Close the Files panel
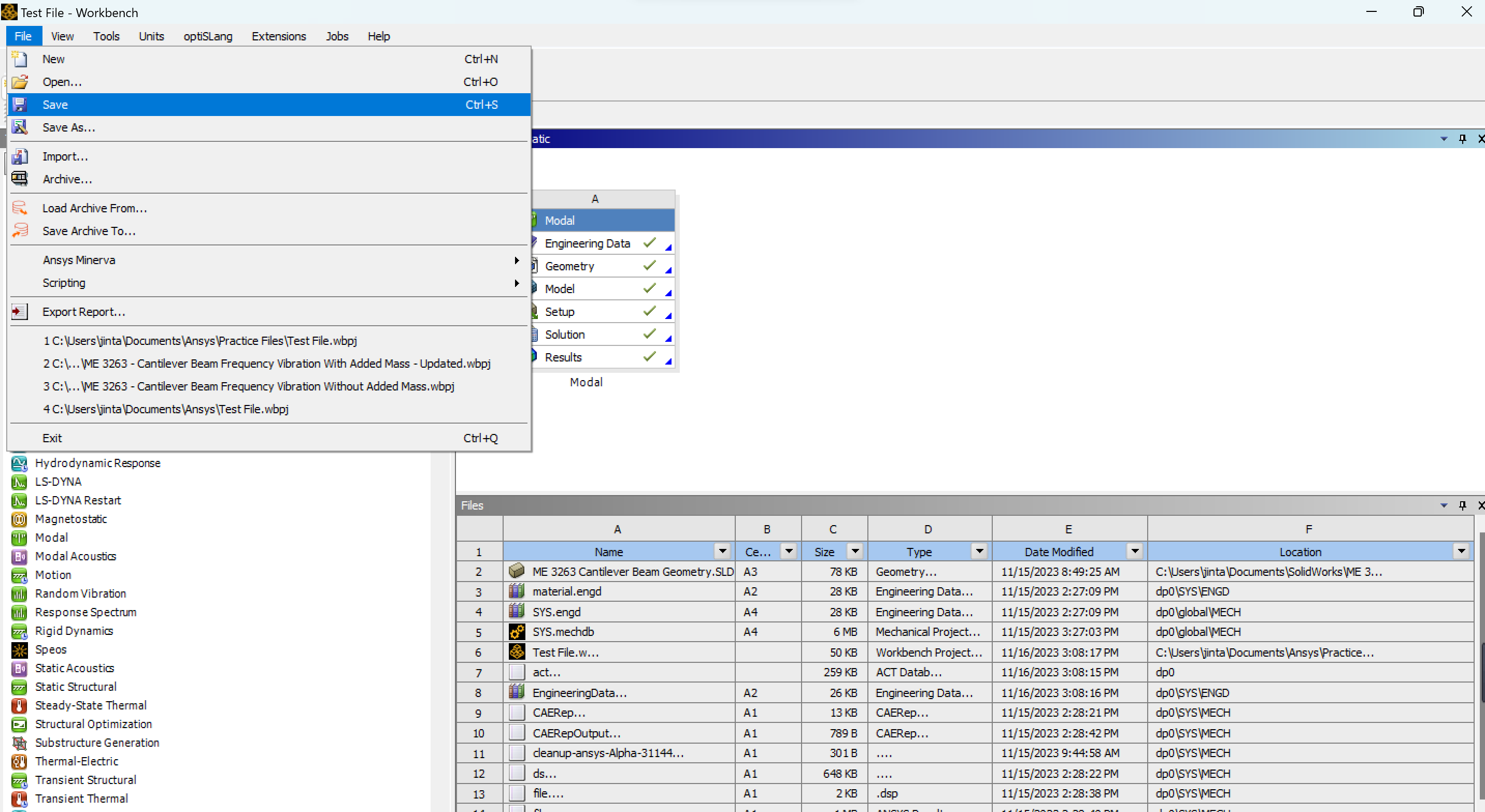 point(1480,505)
